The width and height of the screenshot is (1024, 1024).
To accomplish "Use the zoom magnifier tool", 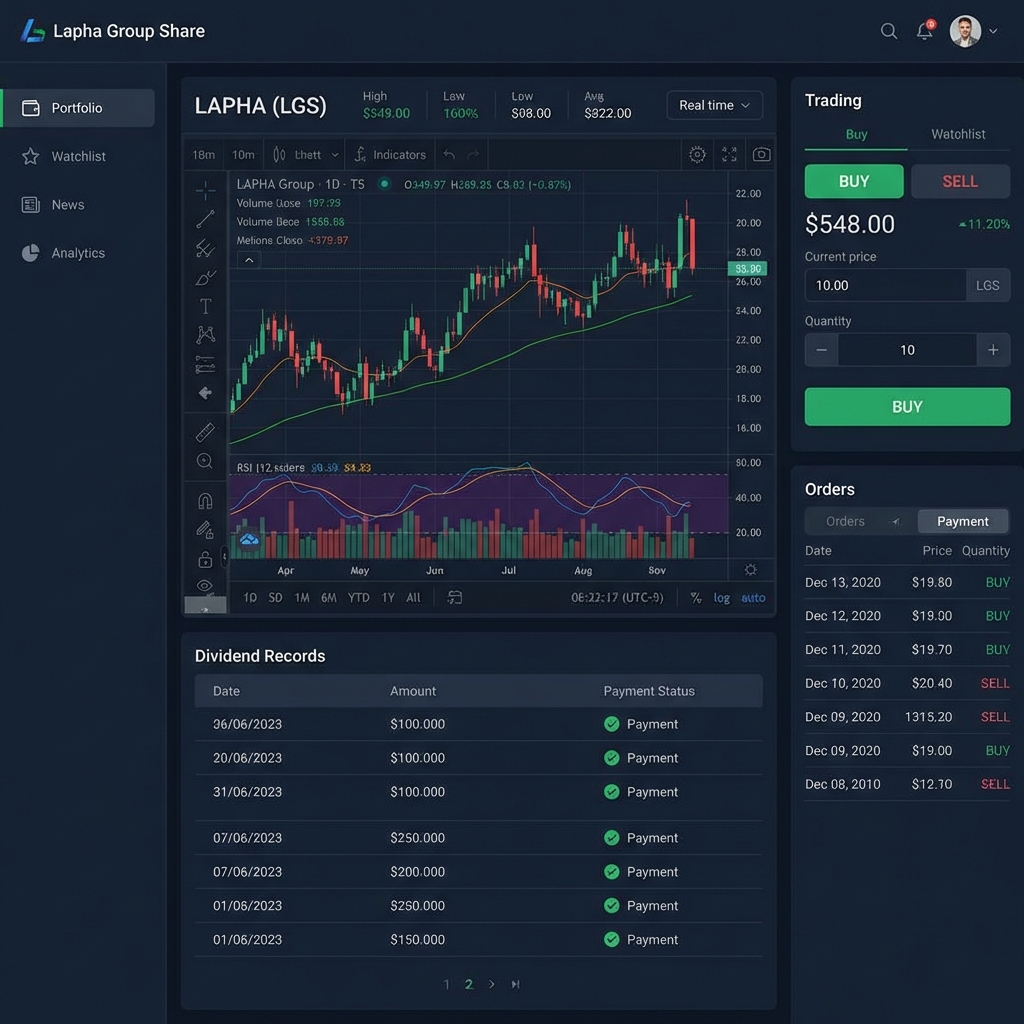I will [x=205, y=461].
